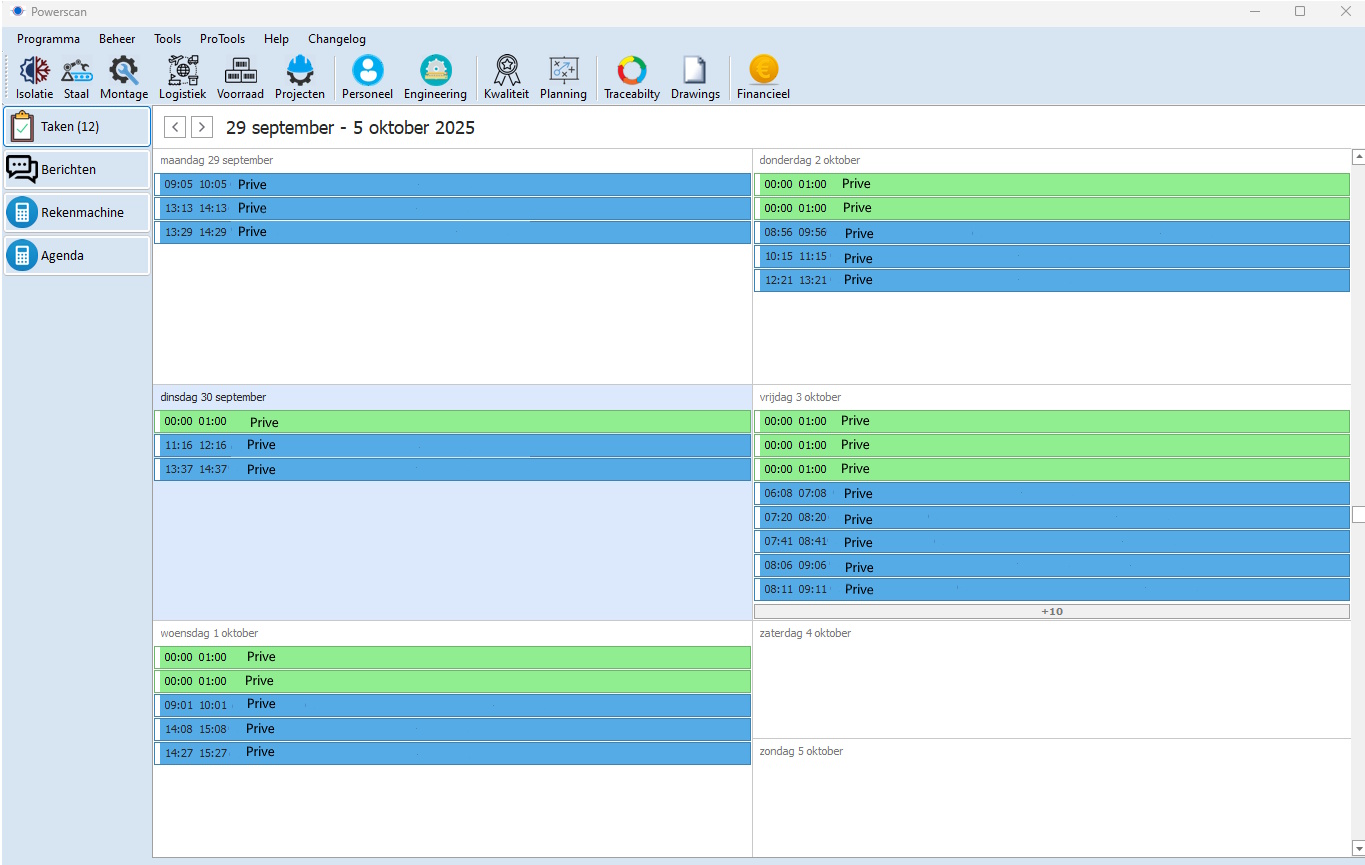The width and height of the screenshot is (1365, 865).
Task: Open the Kwaliteit ribbon icon
Action: point(506,76)
